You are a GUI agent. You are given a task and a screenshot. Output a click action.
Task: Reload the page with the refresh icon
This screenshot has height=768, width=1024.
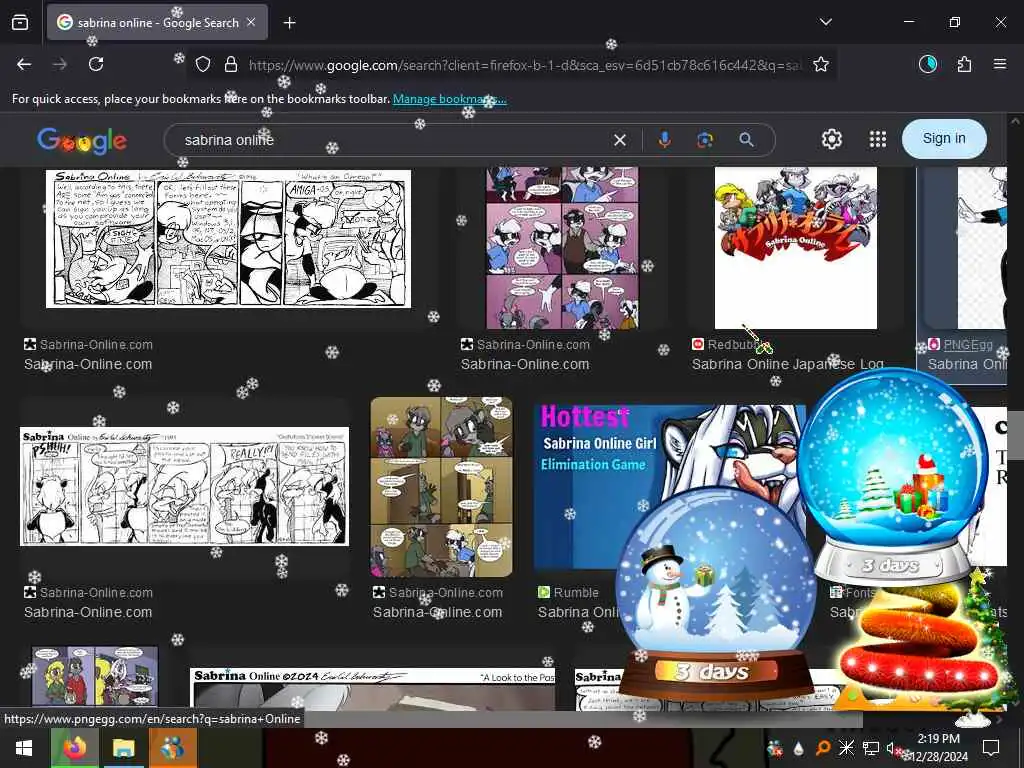[x=96, y=64]
